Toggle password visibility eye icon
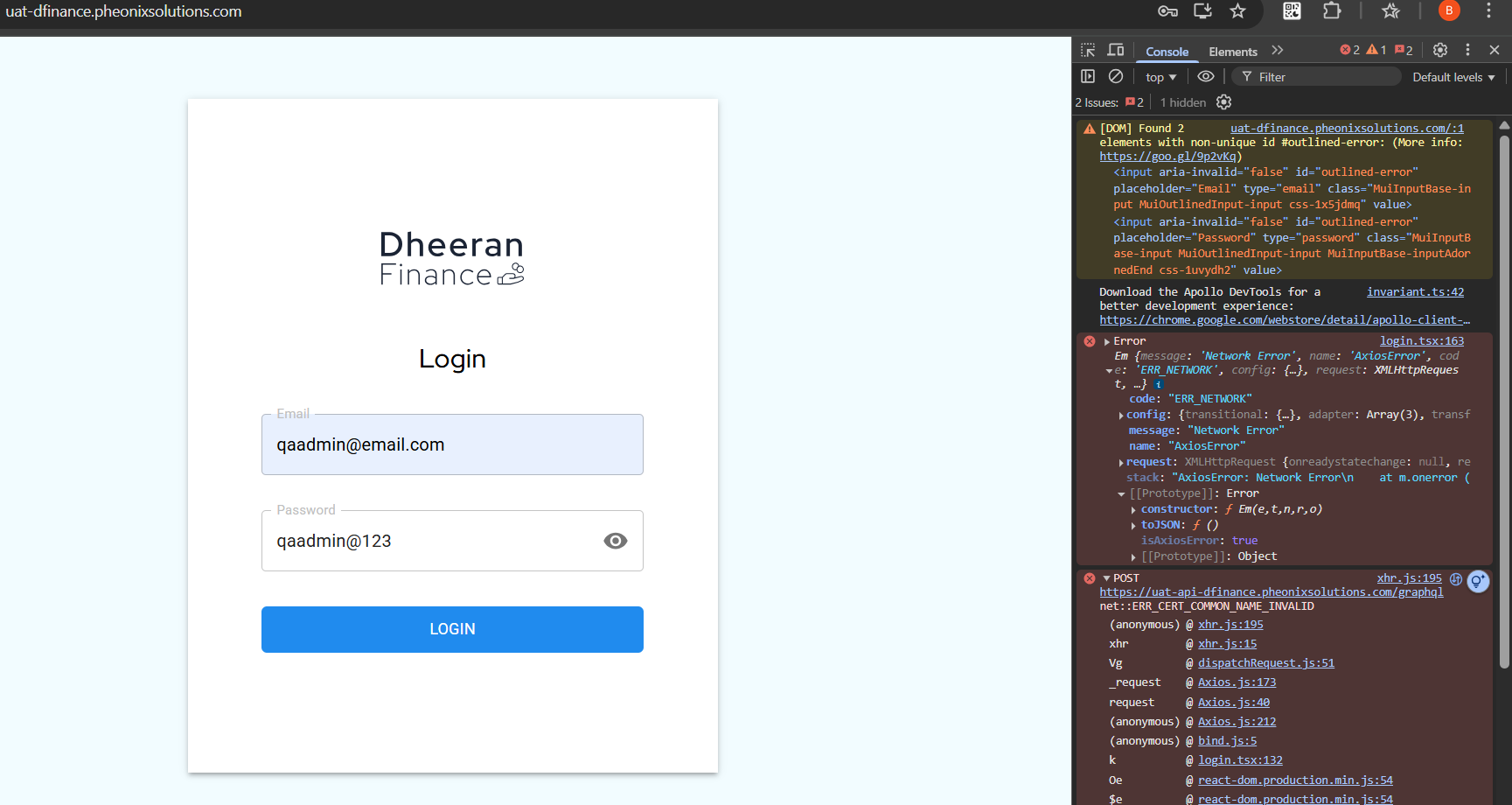Image resolution: width=1512 pixels, height=805 pixels. [x=616, y=541]
